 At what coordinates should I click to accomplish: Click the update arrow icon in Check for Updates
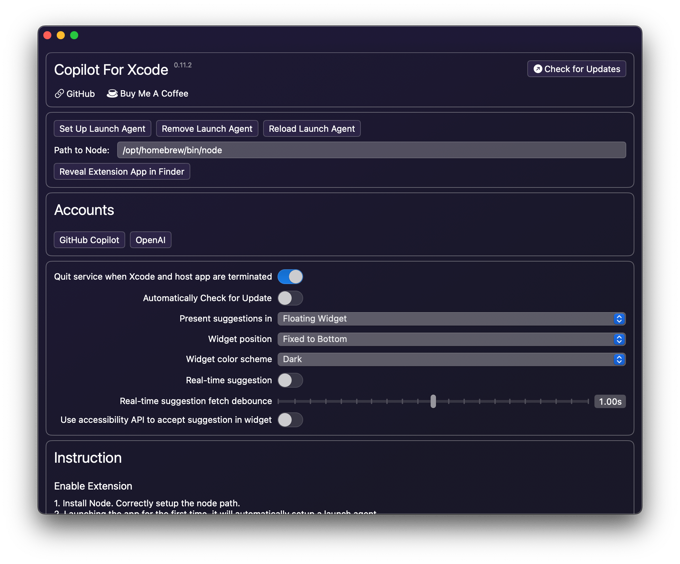[538, 69]
